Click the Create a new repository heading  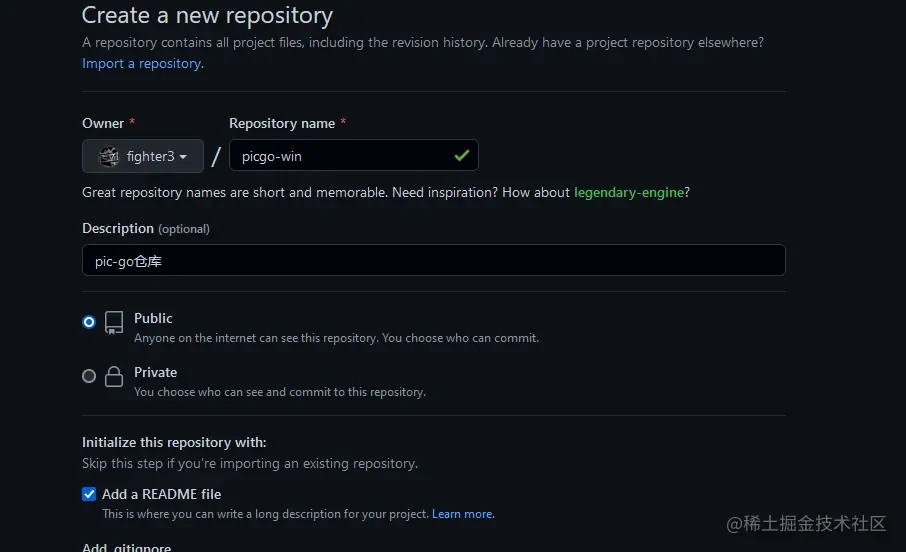[207, 16]
